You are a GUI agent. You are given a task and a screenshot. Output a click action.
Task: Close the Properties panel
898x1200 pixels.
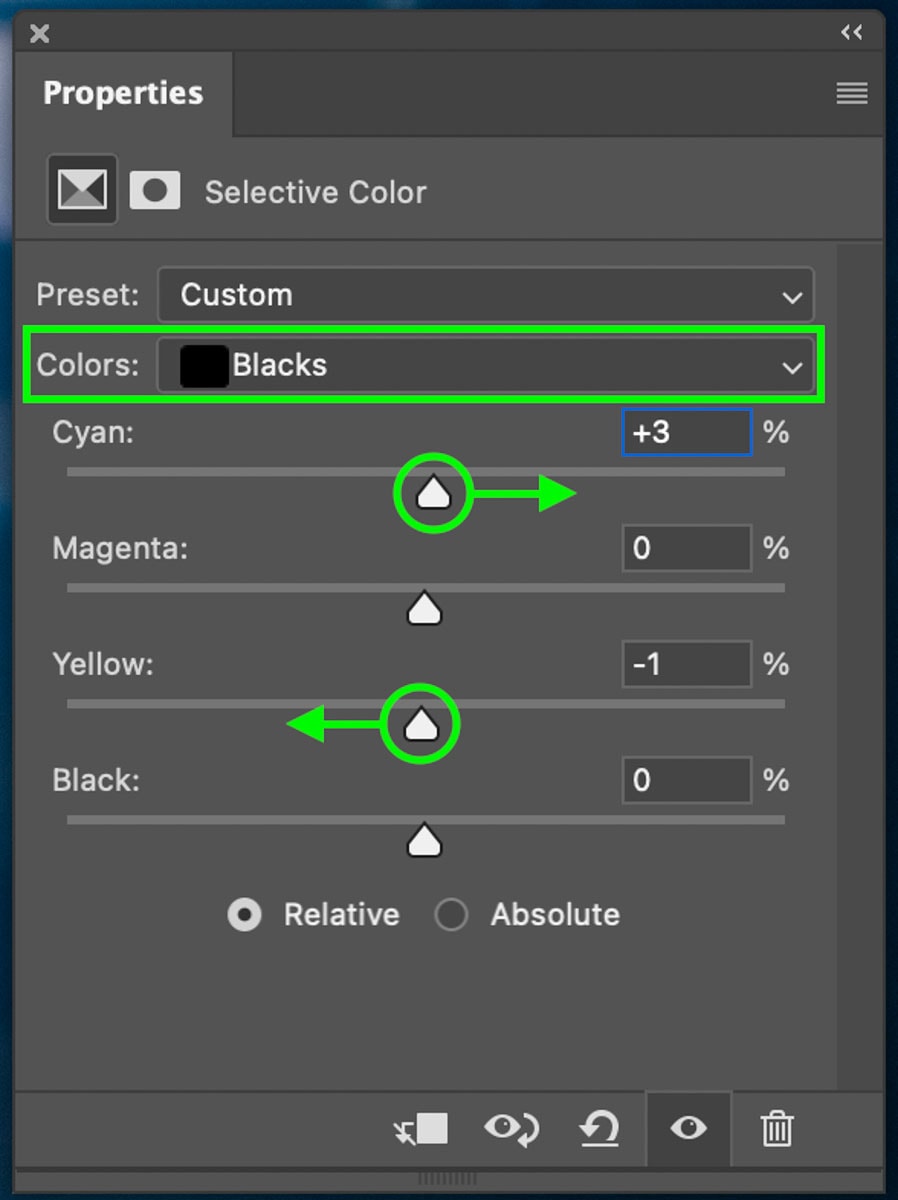pyautogui.click(x=39, y=34)
